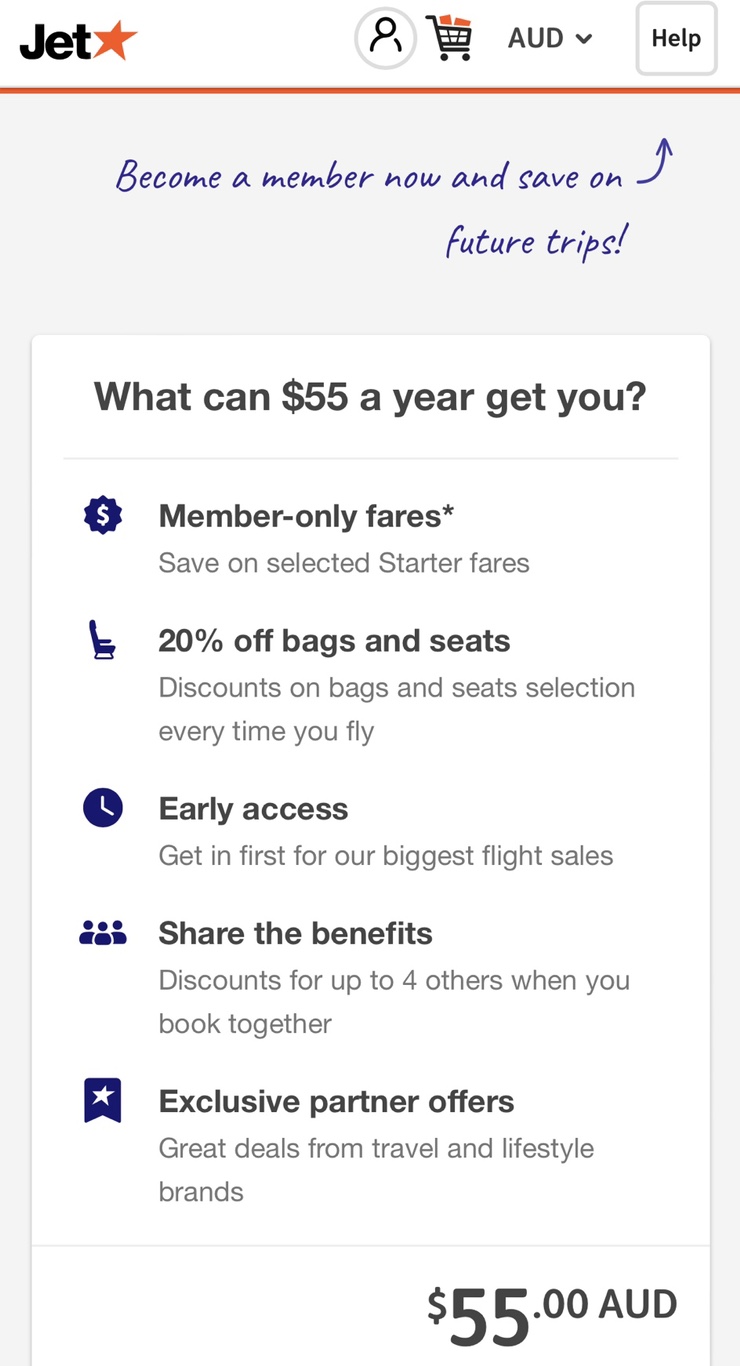This screenshot has height=1366, width=740.
Task: Open the user account profile icon
Action: pos(385,39)
